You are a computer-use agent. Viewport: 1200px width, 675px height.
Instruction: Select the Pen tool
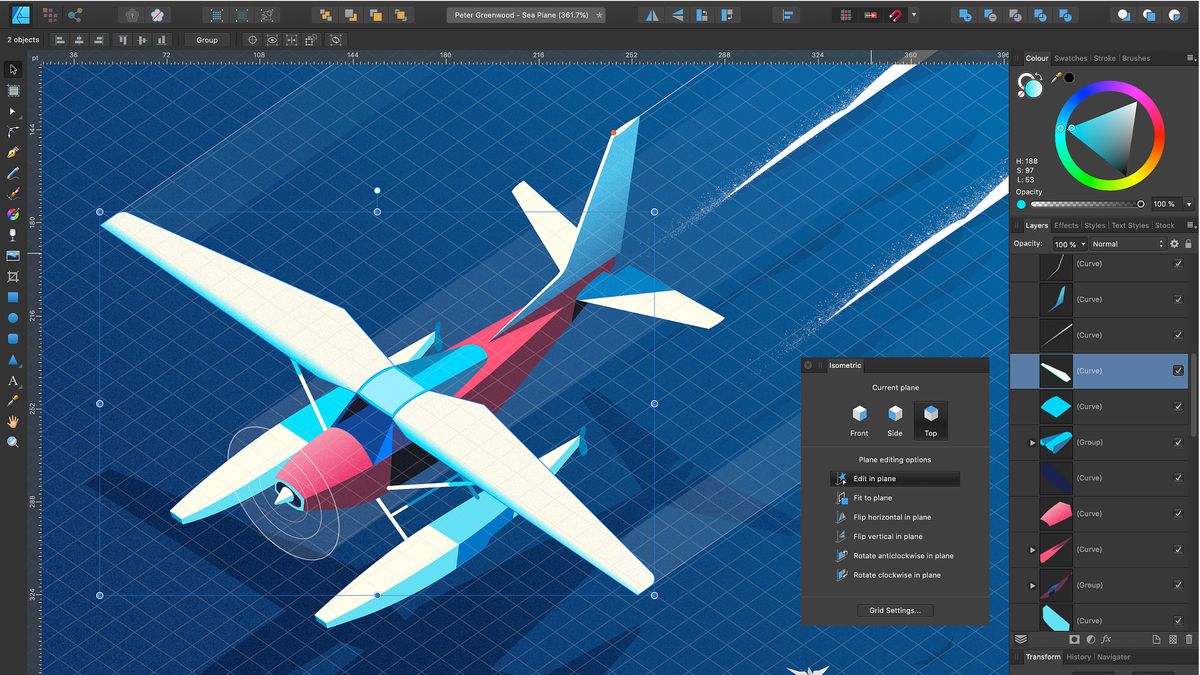(13, 153)
